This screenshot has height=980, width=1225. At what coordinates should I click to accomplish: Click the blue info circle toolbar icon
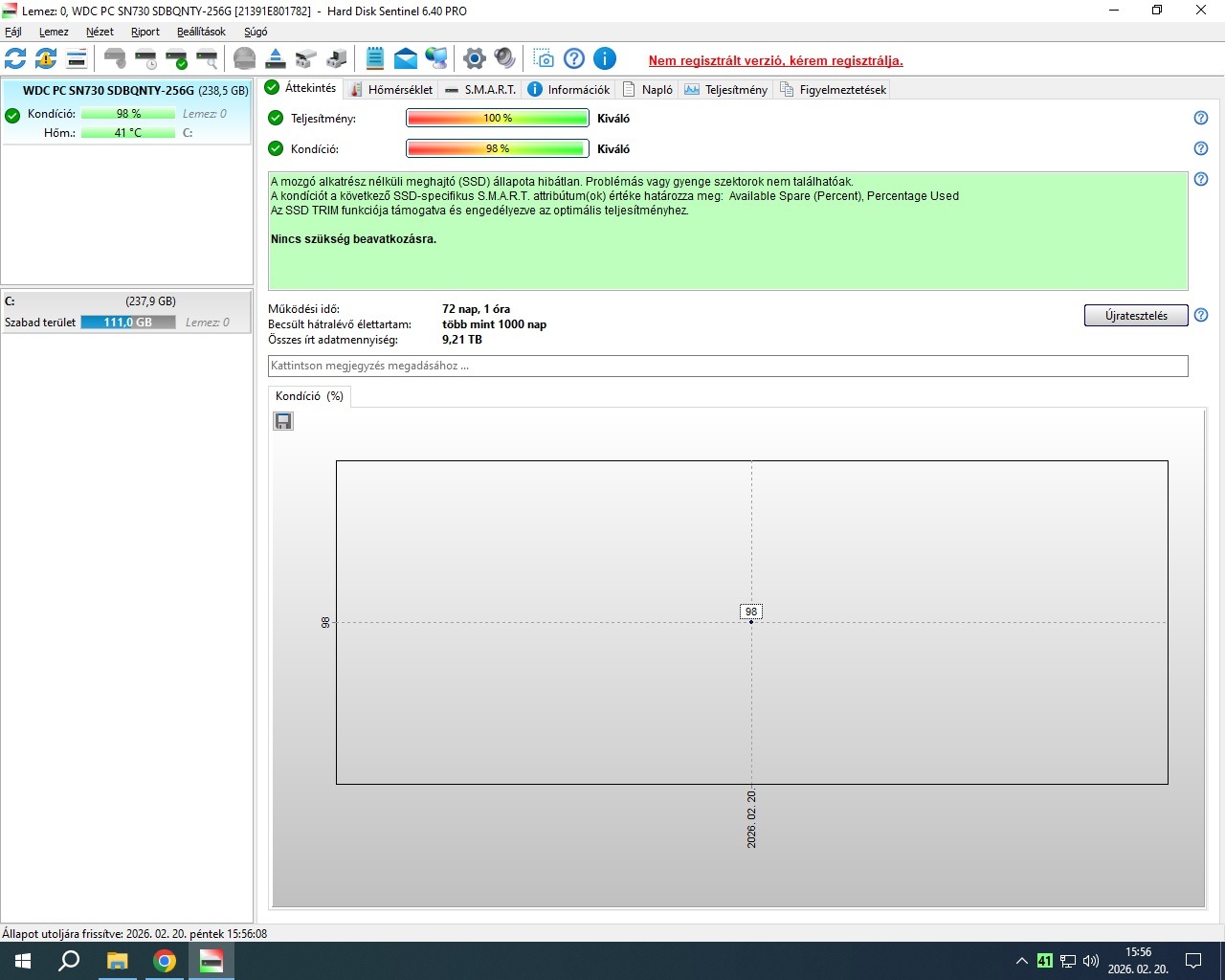[605, 59]
